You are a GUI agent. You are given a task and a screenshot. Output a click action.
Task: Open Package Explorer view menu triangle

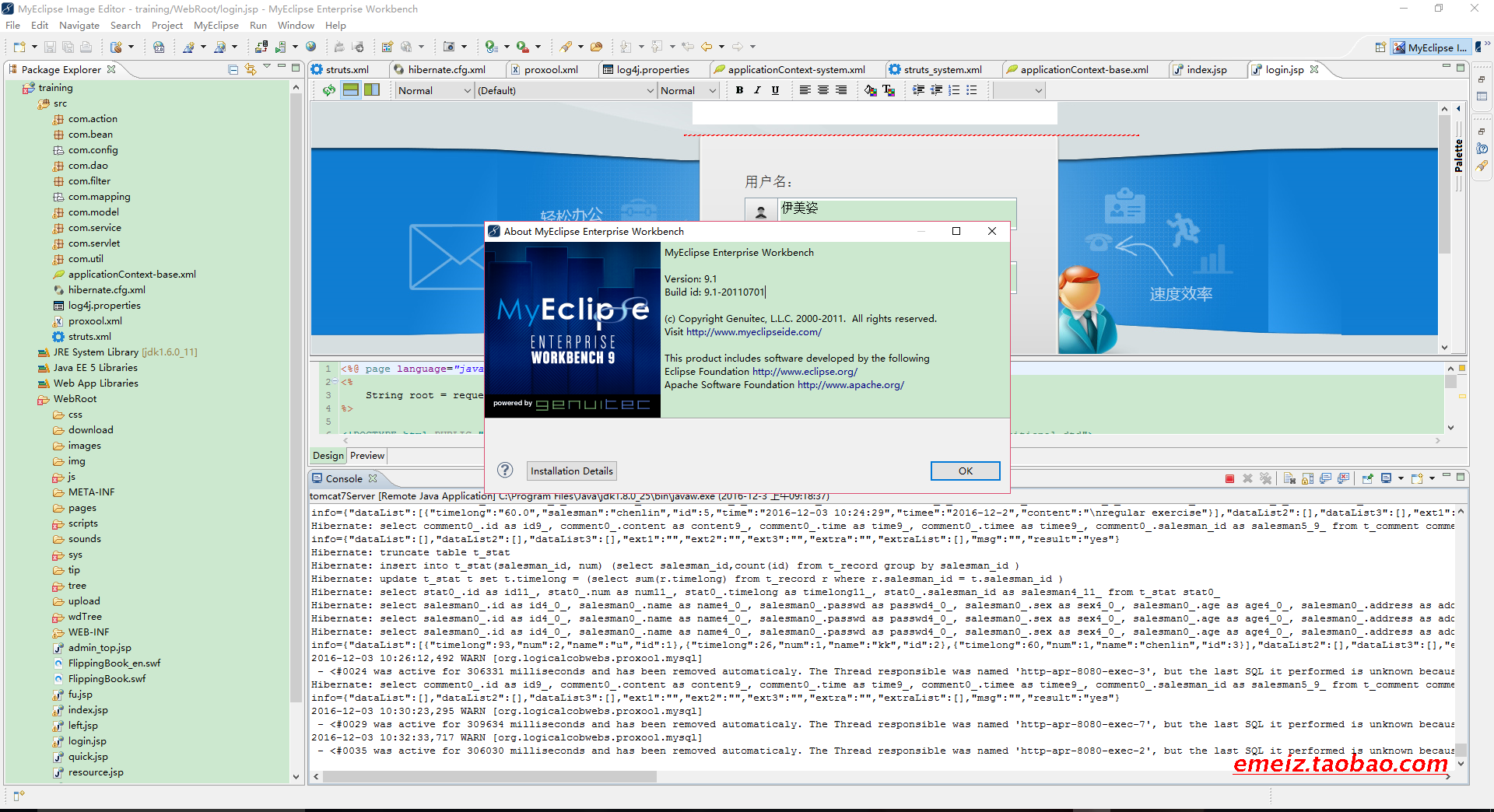pos(267,68)
